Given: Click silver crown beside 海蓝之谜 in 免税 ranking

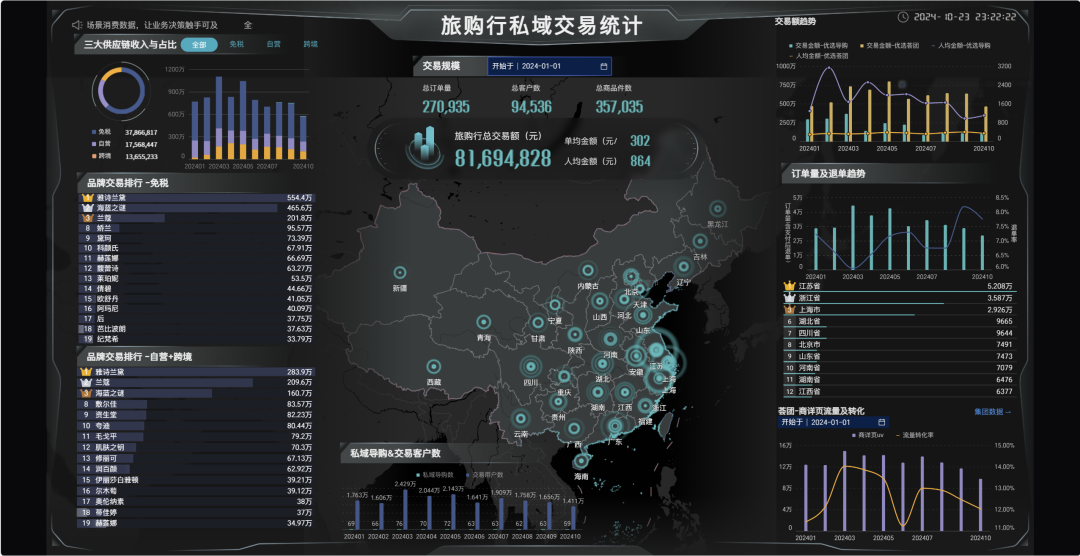Looking at the screenshot, I should (x=87, y=207).
